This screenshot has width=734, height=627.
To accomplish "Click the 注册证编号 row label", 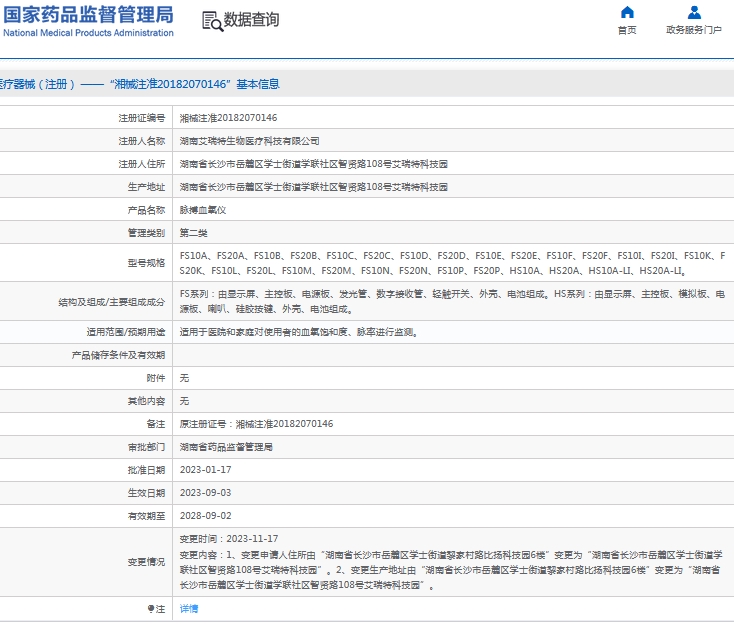I will [x=142, y=118].
